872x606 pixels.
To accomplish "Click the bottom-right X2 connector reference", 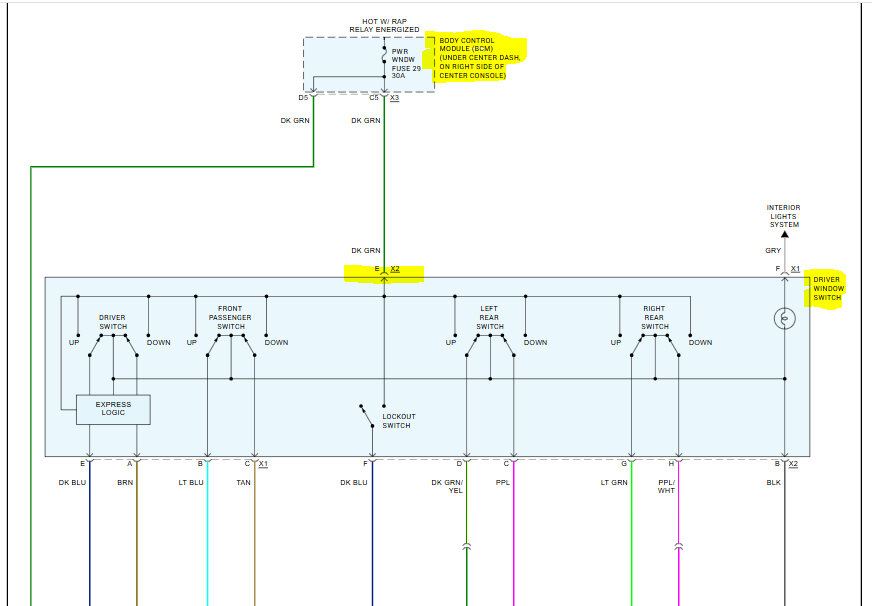I will tap(794, 464).
